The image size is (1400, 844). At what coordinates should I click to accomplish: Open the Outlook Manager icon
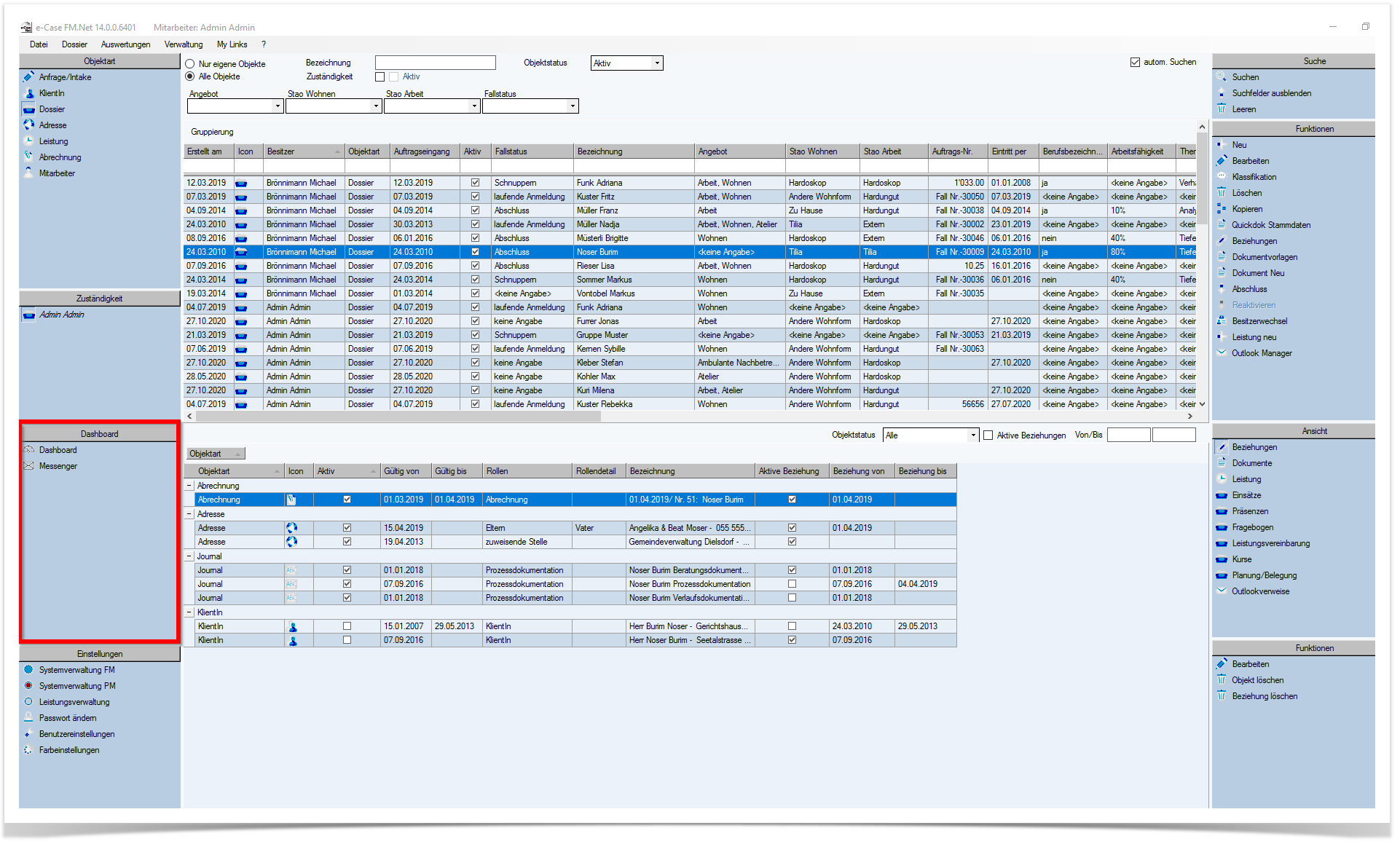(x=1222, y=353)
